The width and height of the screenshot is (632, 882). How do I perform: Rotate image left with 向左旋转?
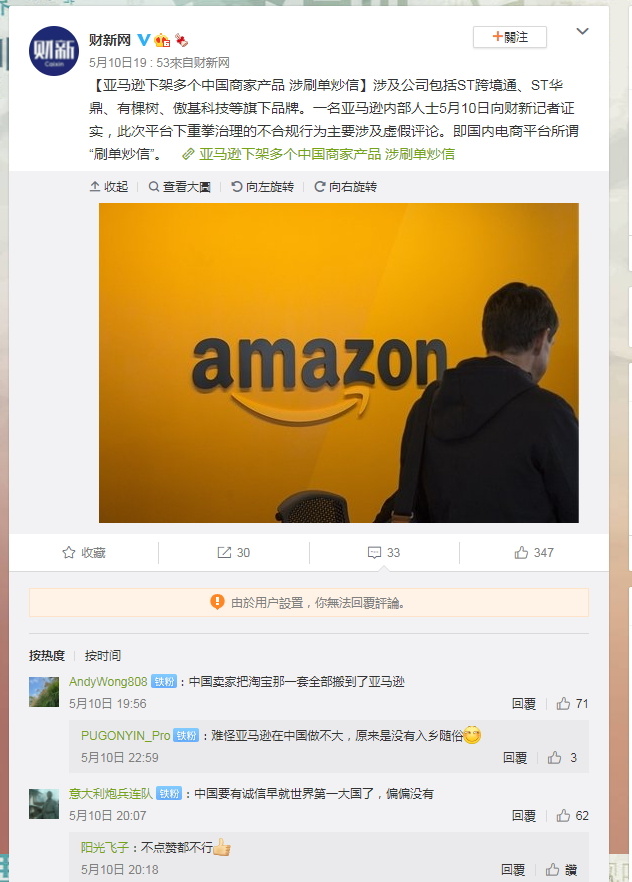click(263, 187)
